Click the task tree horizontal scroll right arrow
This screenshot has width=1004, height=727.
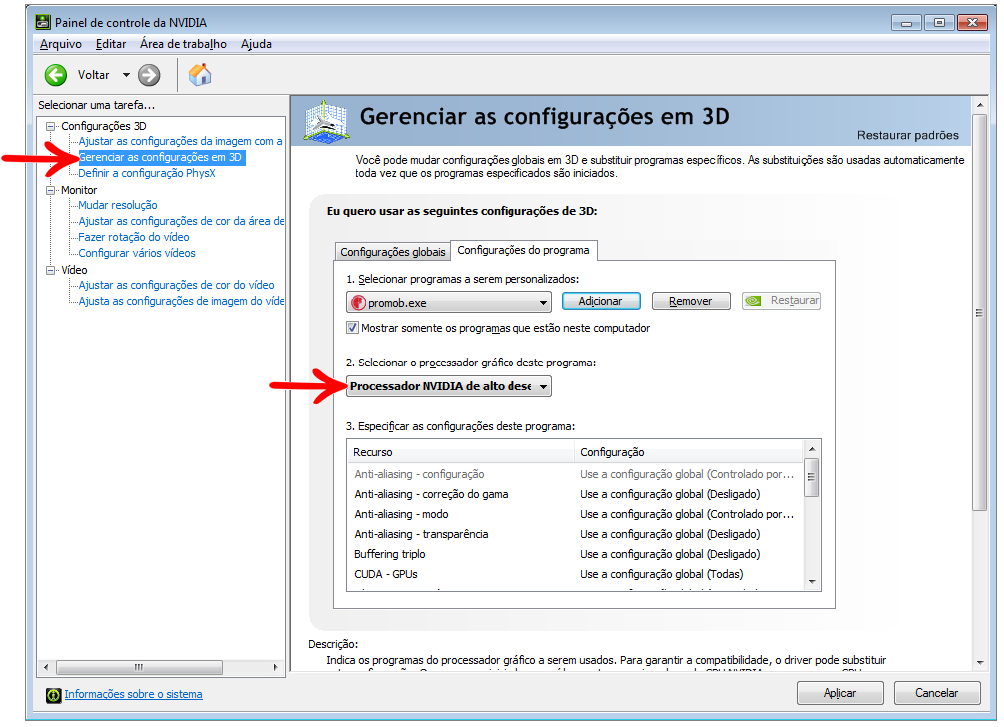[276, 667]
